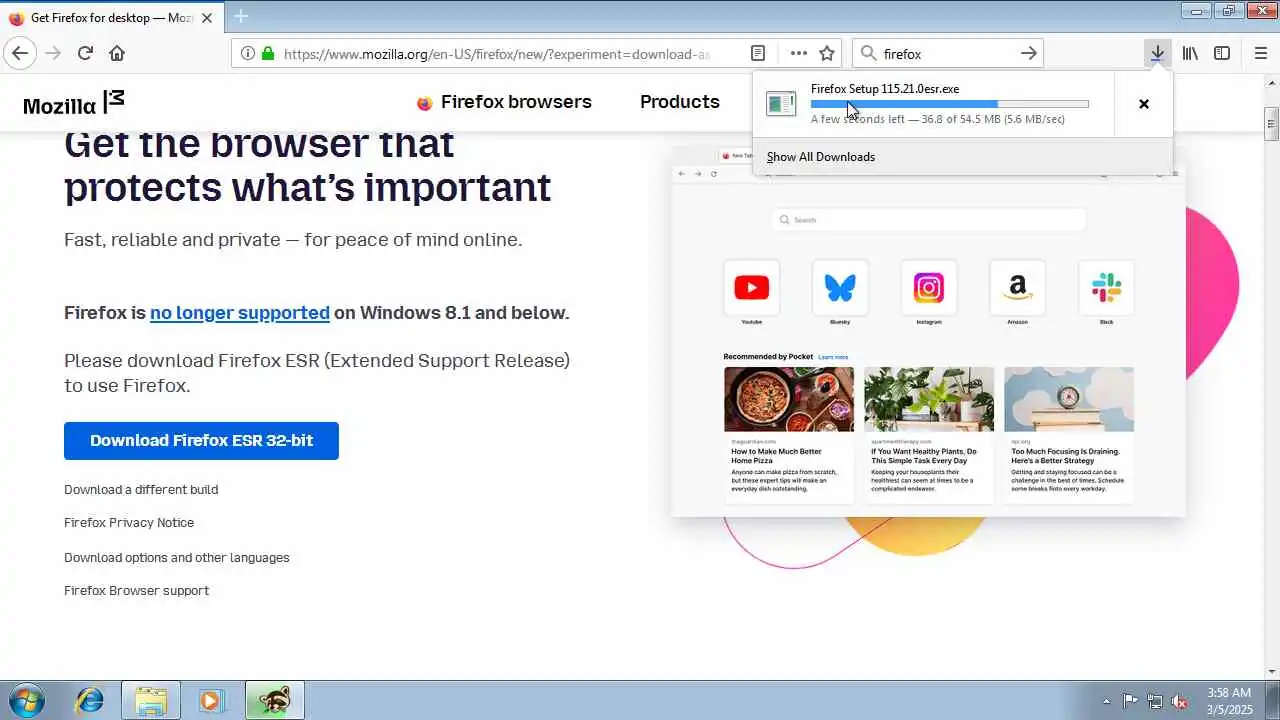1280x720 pixels.
Task: Open Firefox browsers menu
Action: coord(504,102)
